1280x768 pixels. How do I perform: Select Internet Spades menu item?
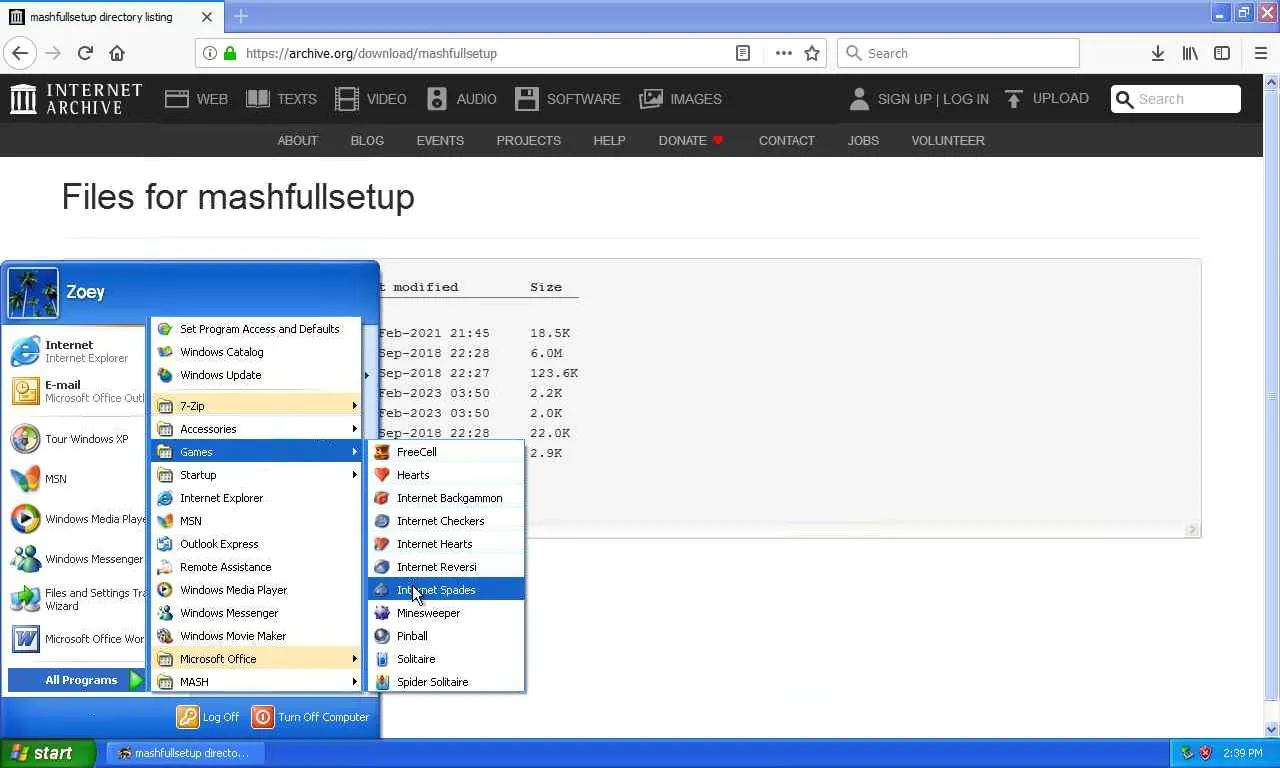click(x=446, y=590)
